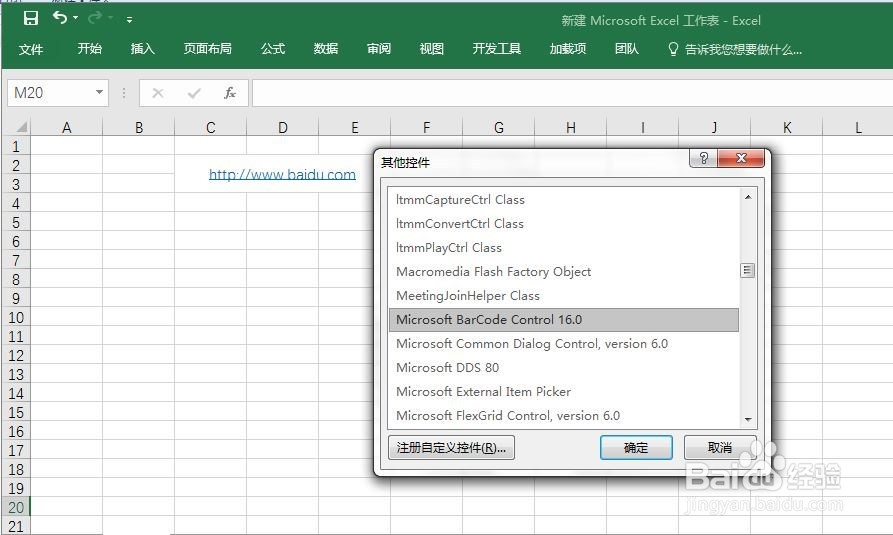
Task: Open the 视图 tab
Action: 432,49
